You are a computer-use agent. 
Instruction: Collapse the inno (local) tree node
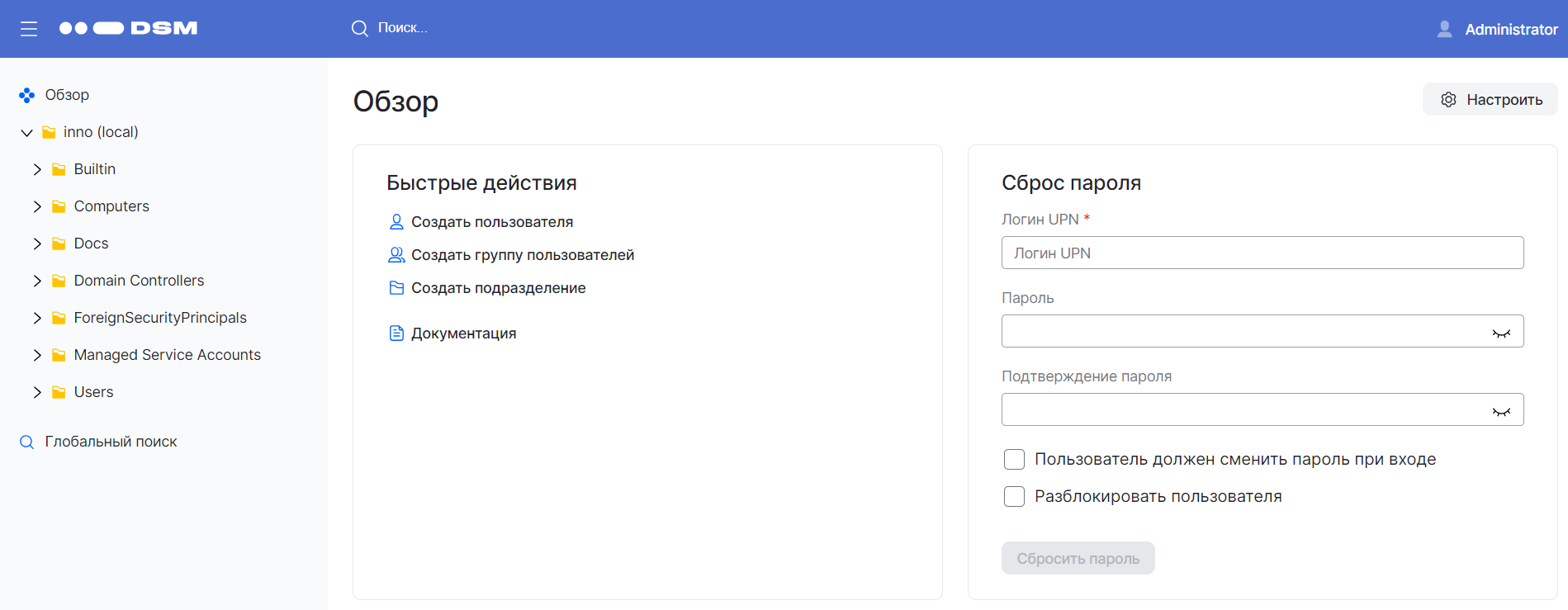[27, 133]
